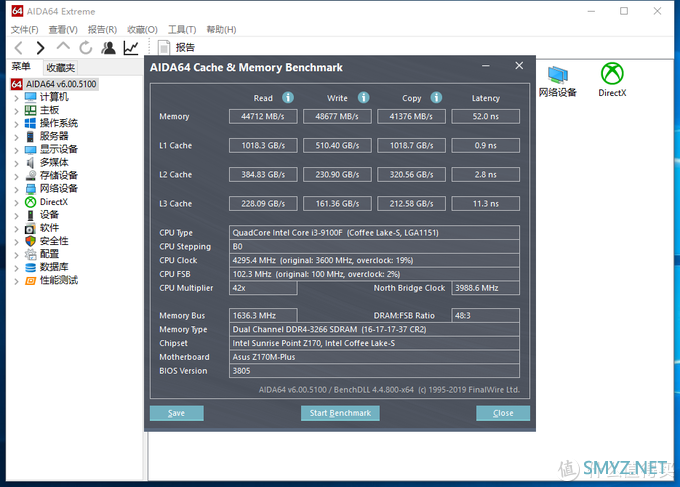Expand the 服务器 tree node

point(16,137)
